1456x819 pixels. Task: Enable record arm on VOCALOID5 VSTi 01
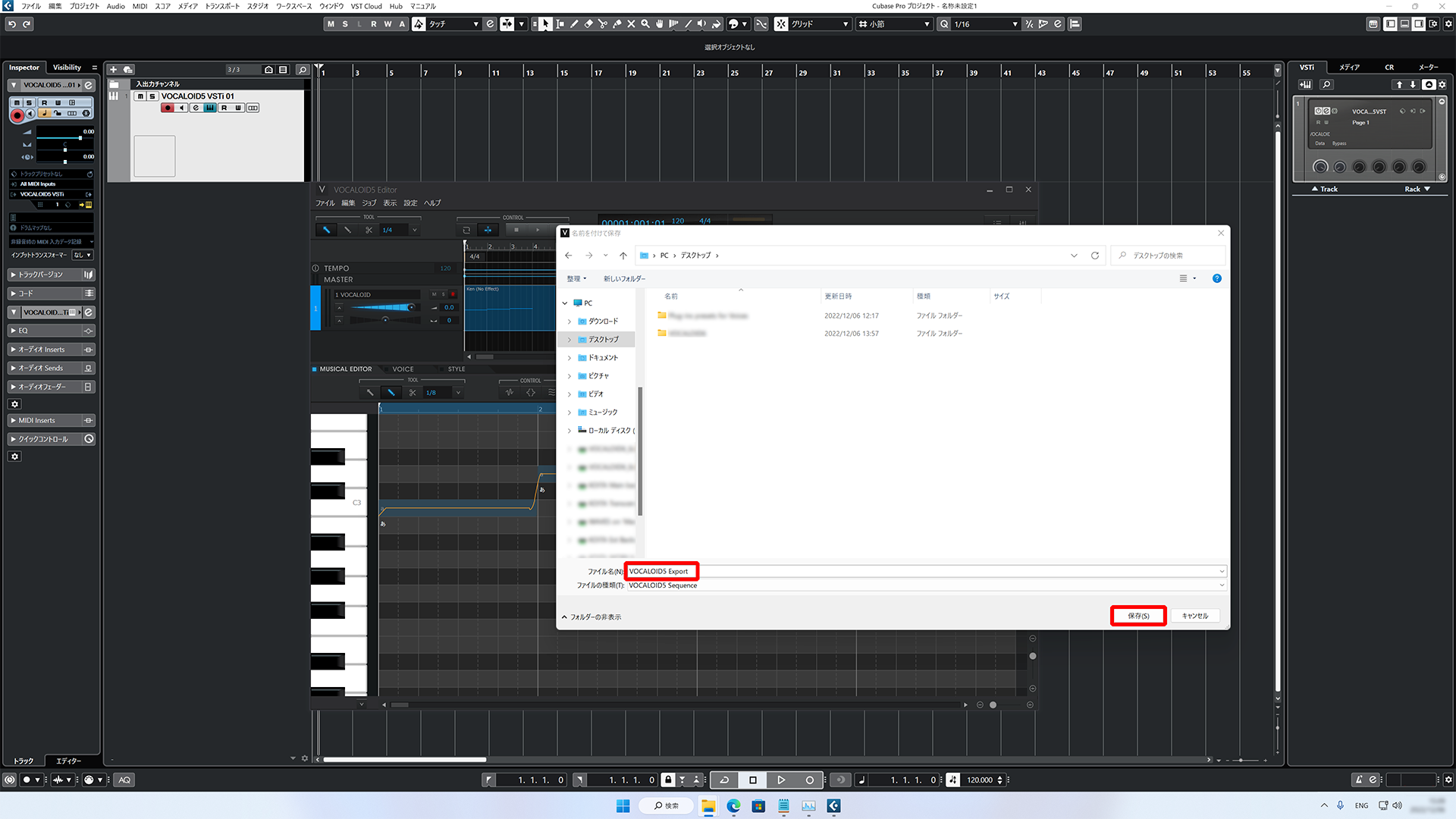click(168, 108)
